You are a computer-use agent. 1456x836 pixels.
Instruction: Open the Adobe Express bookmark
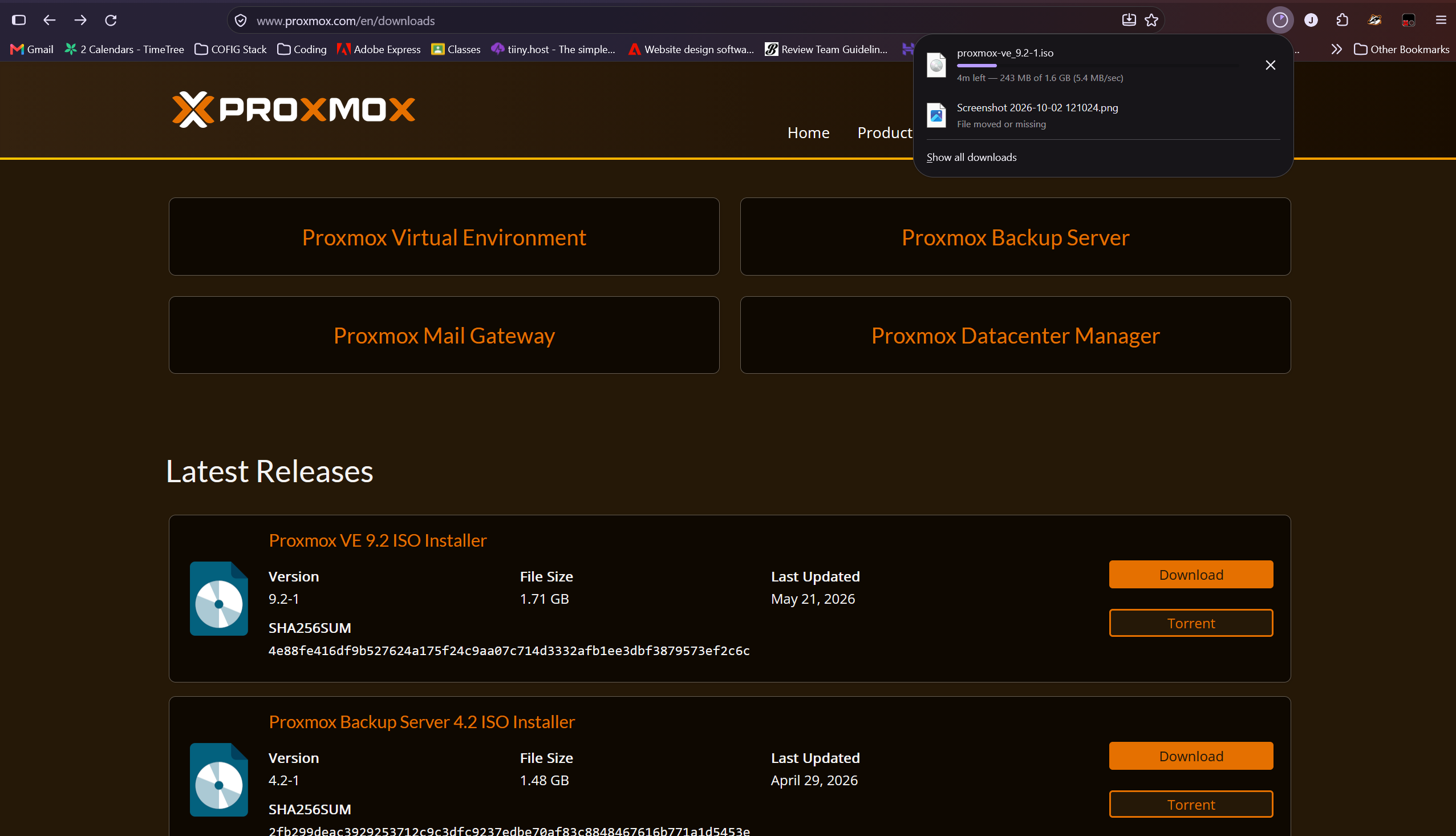point(379,50)
